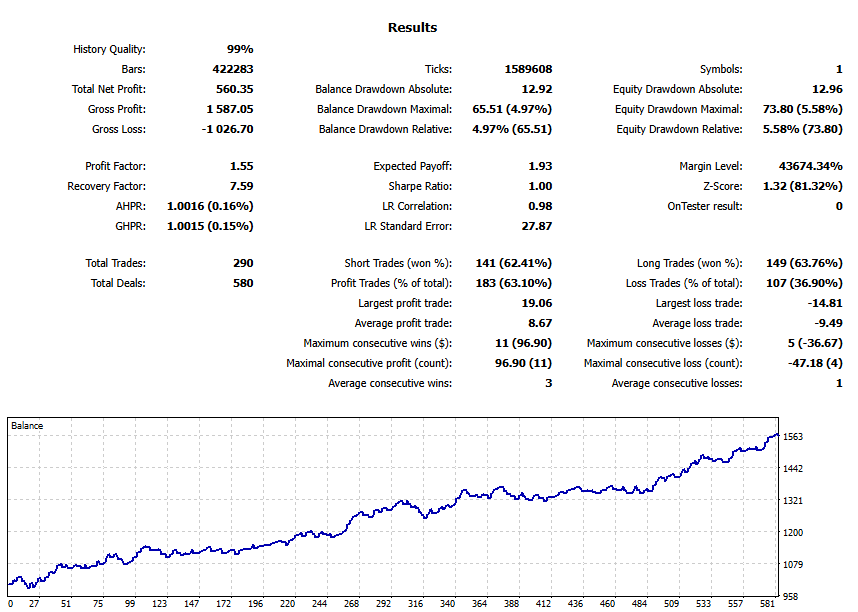The height and width of the screenshot is (612, 858).
Task: Select the Expected Payoff value 1.93
Action: [539, 166]
